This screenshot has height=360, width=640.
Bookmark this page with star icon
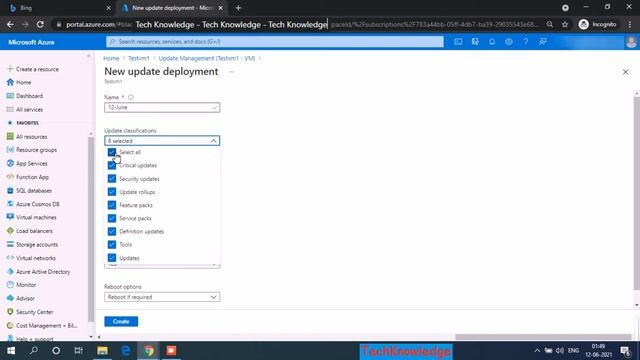[565, 24]
